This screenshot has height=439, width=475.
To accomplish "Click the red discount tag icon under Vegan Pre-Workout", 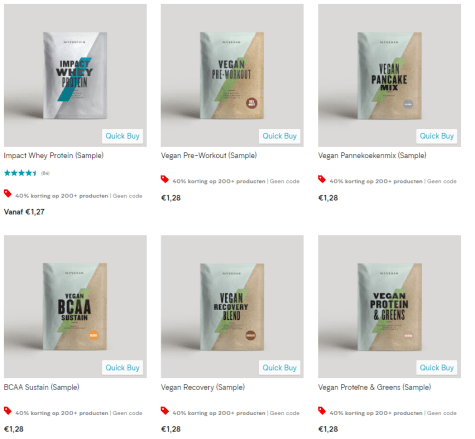I will point(165,179).
